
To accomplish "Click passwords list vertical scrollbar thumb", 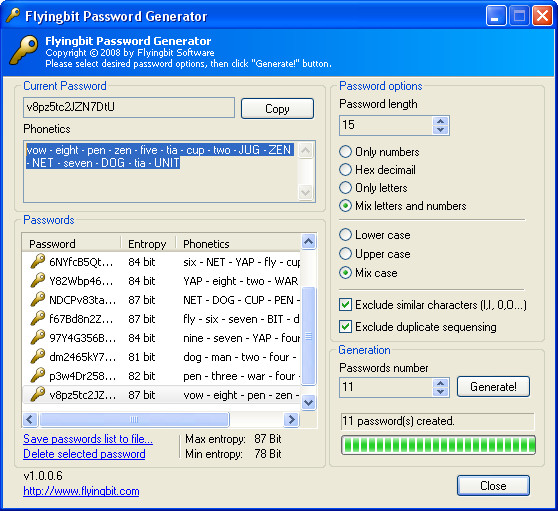I will click(x=309, y=336).
